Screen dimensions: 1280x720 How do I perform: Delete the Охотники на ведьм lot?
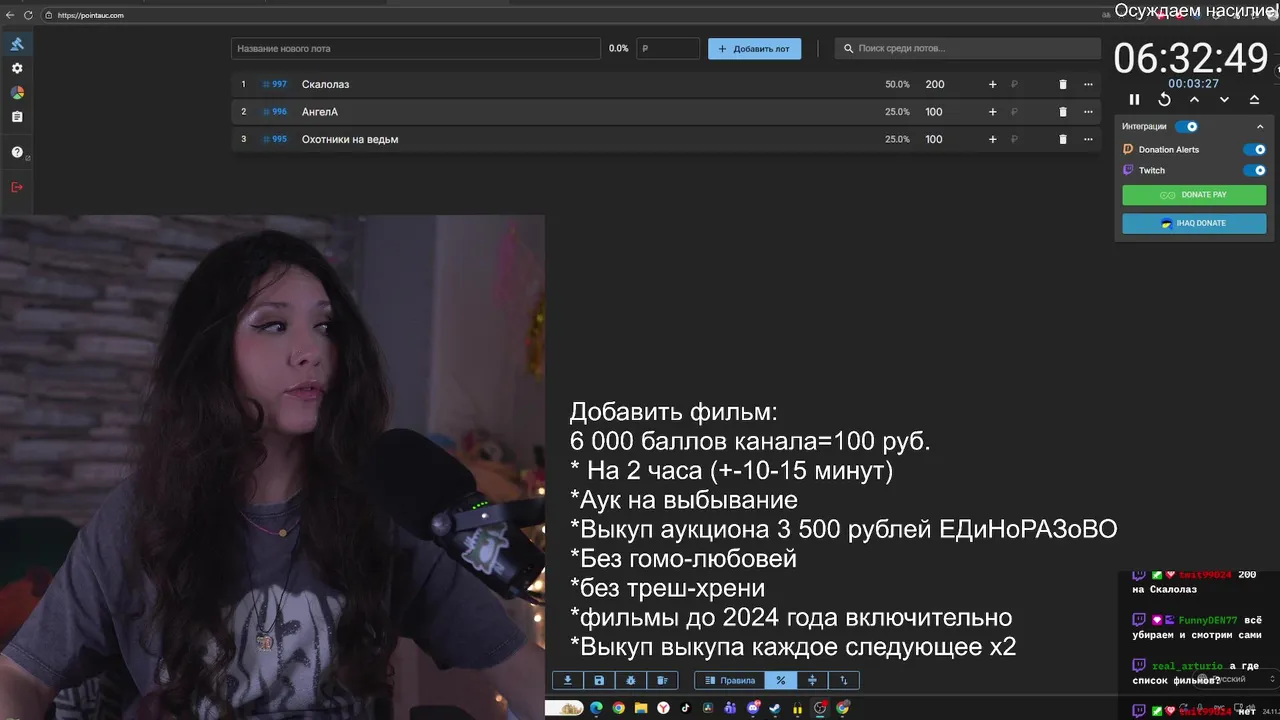tap(1063, 139)
